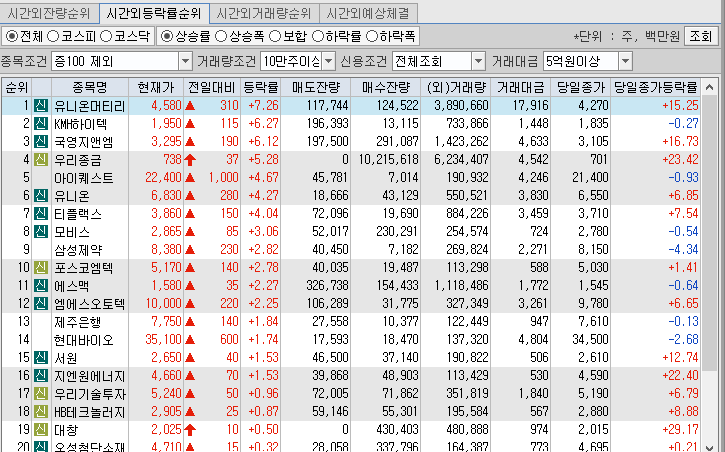The width and height of the screenshot is (725, 452).
Task: Select the 상승폭 sort radio button
Action: pos(221,36)
